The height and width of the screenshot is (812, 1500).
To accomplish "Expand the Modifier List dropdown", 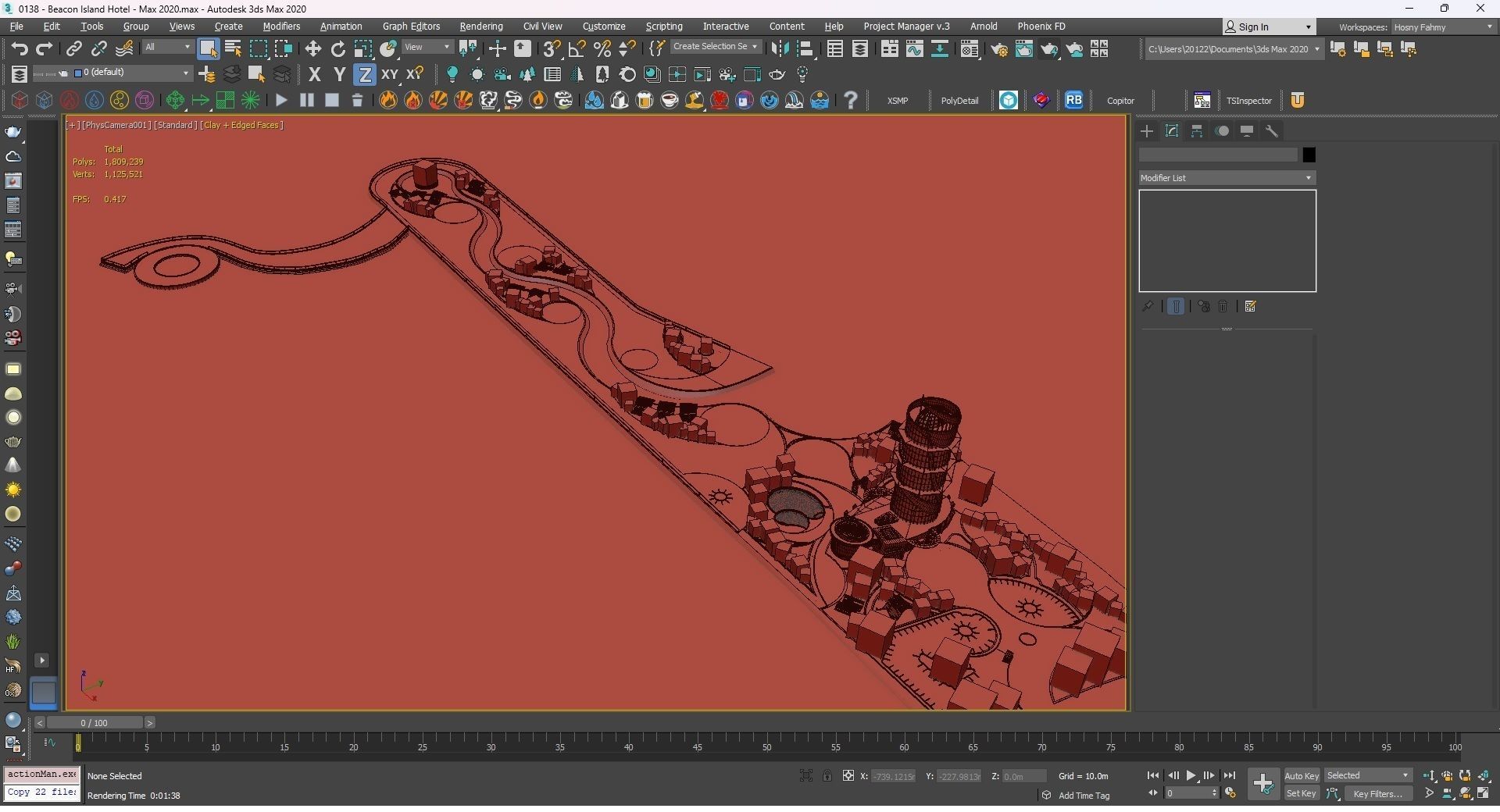I will coord(1227,178).
